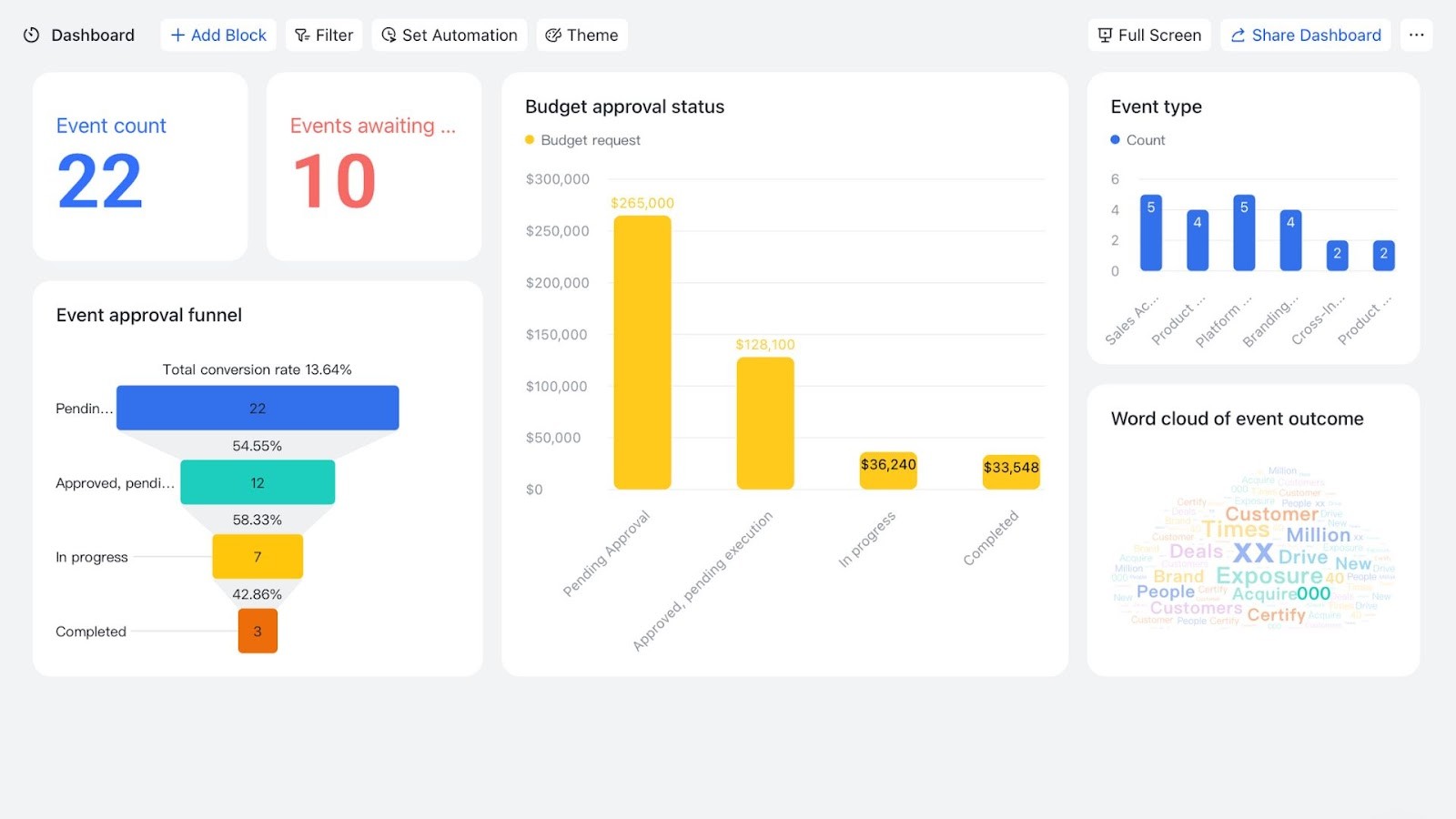Click Approved, pending execution axis label
The image size is (1456, 819).
pos(703,581)
